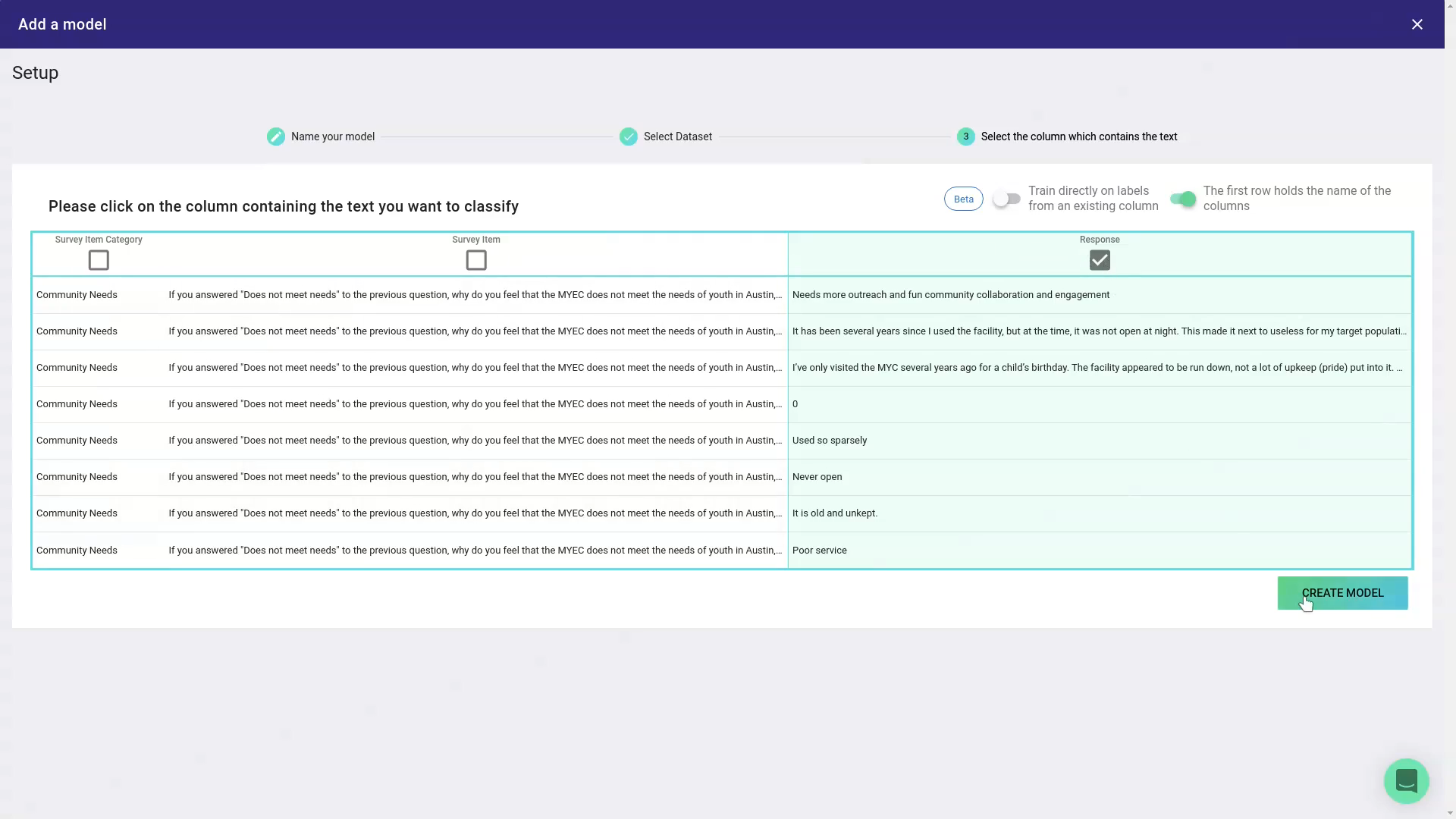Screen dimensions: 1456x819
Task: Uncheck the Response column checkbox
Action: click(1100, 260)
